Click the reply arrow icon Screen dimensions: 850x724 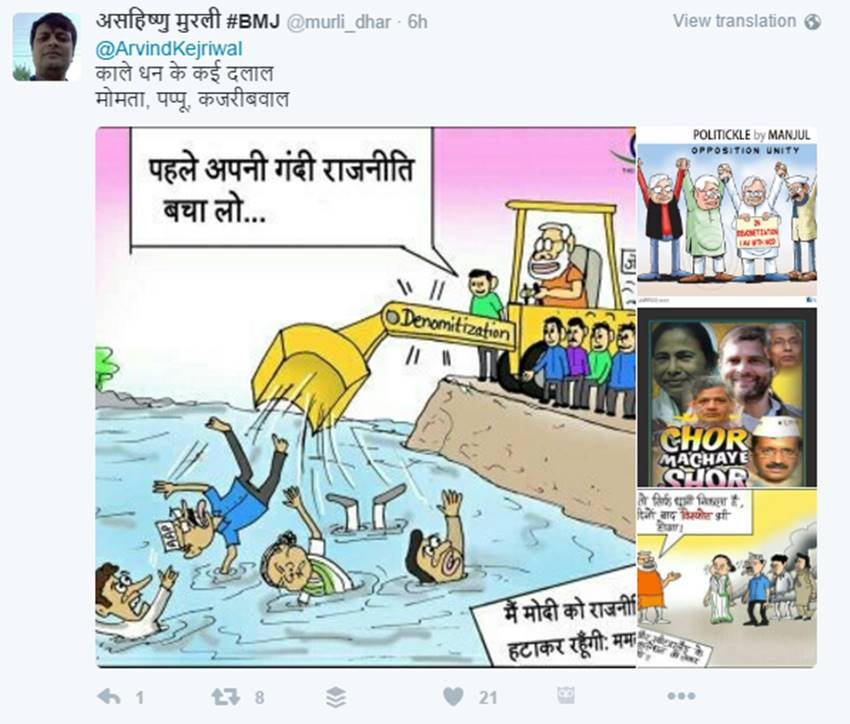click(x=109, y=697)
